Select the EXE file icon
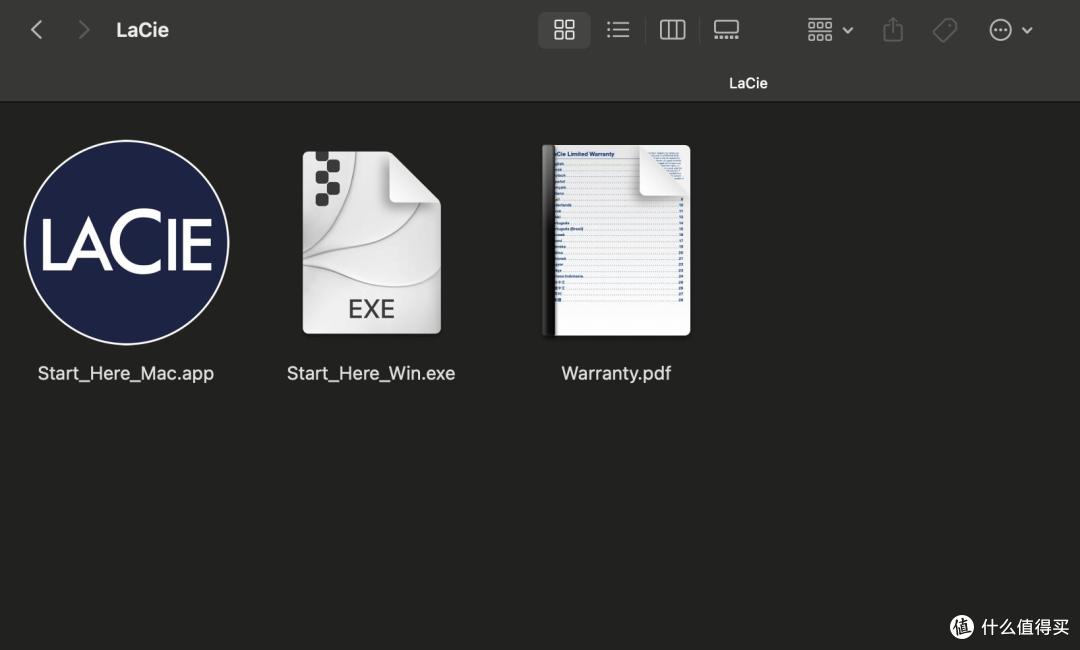The height and width of the screenshot is (650, 1080). point(371,242)
